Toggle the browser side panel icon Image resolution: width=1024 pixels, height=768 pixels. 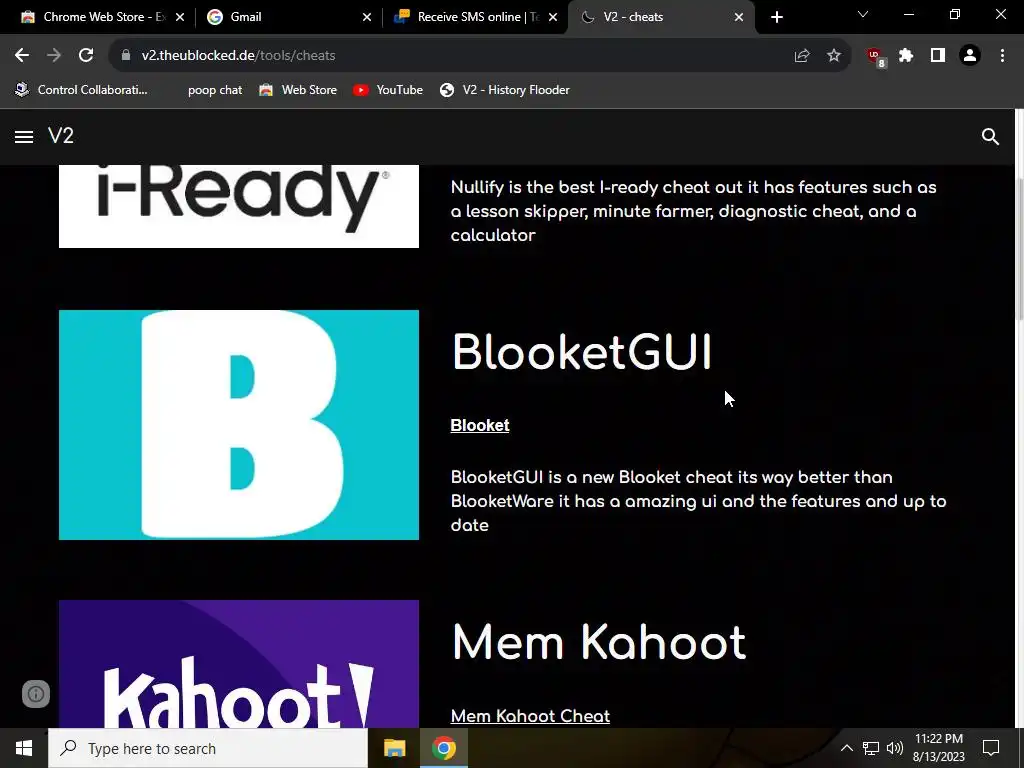938,56
